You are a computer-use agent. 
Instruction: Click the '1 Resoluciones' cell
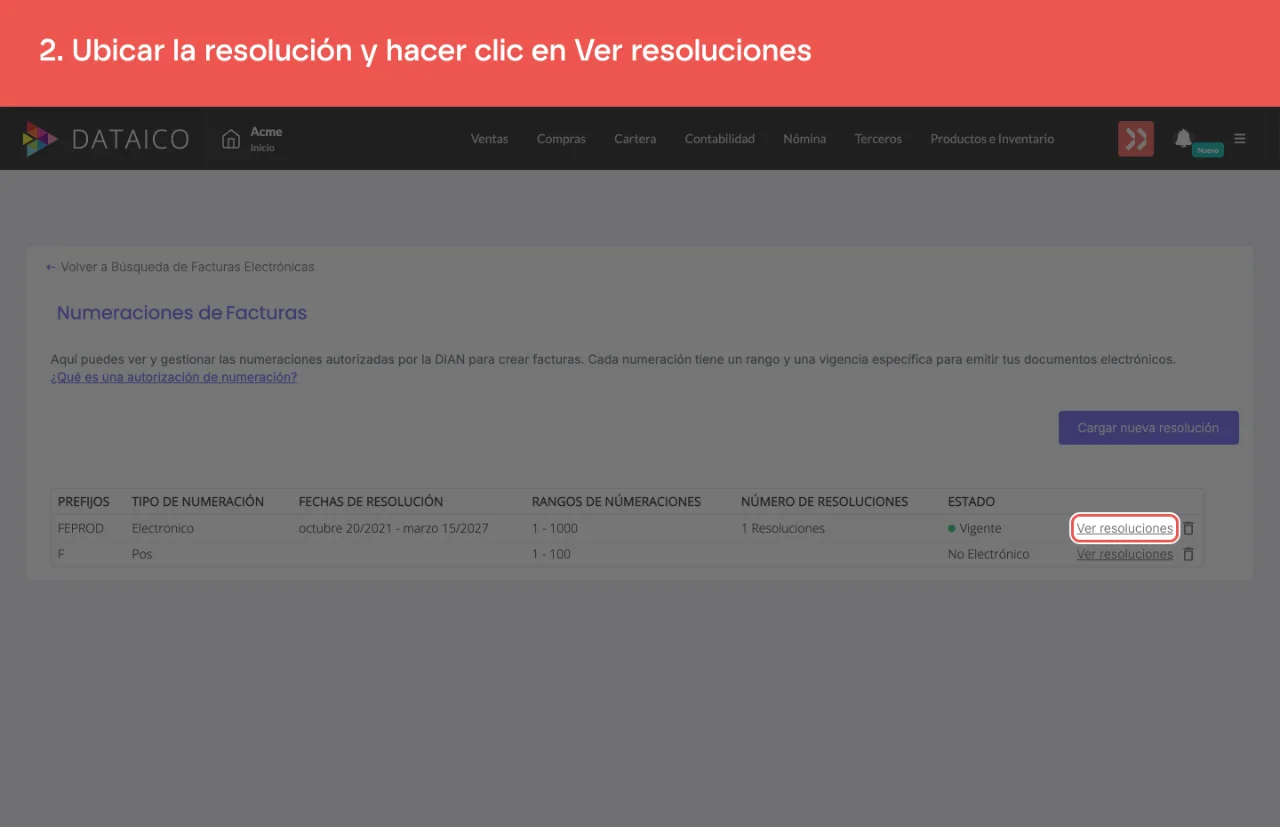coord(783,528)
